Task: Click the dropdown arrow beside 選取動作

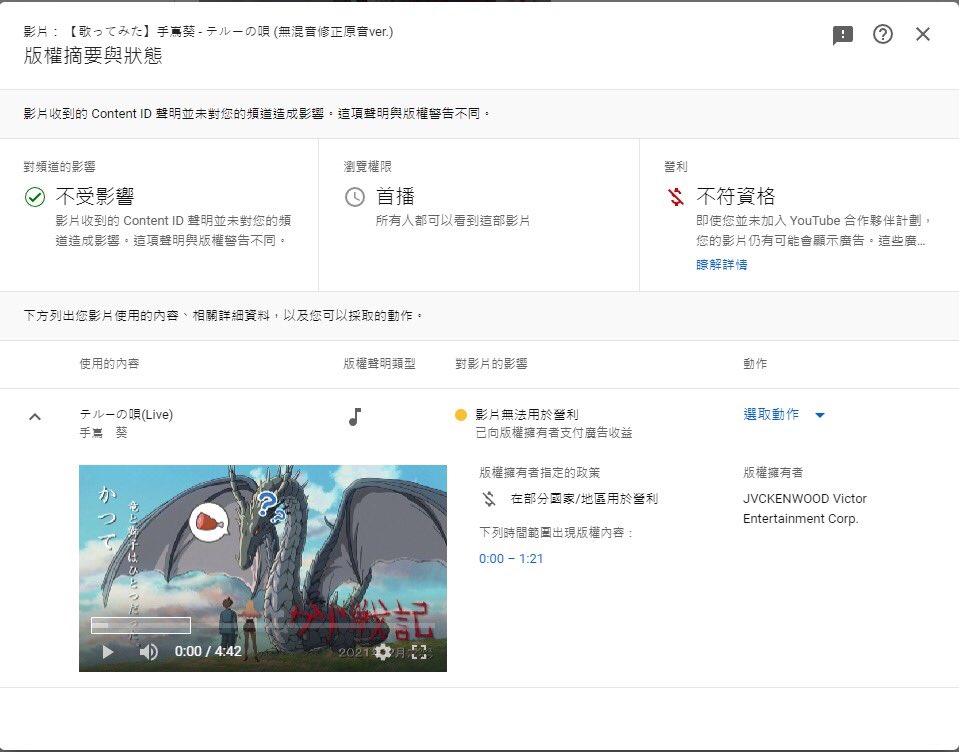Action: coord(820,415)
